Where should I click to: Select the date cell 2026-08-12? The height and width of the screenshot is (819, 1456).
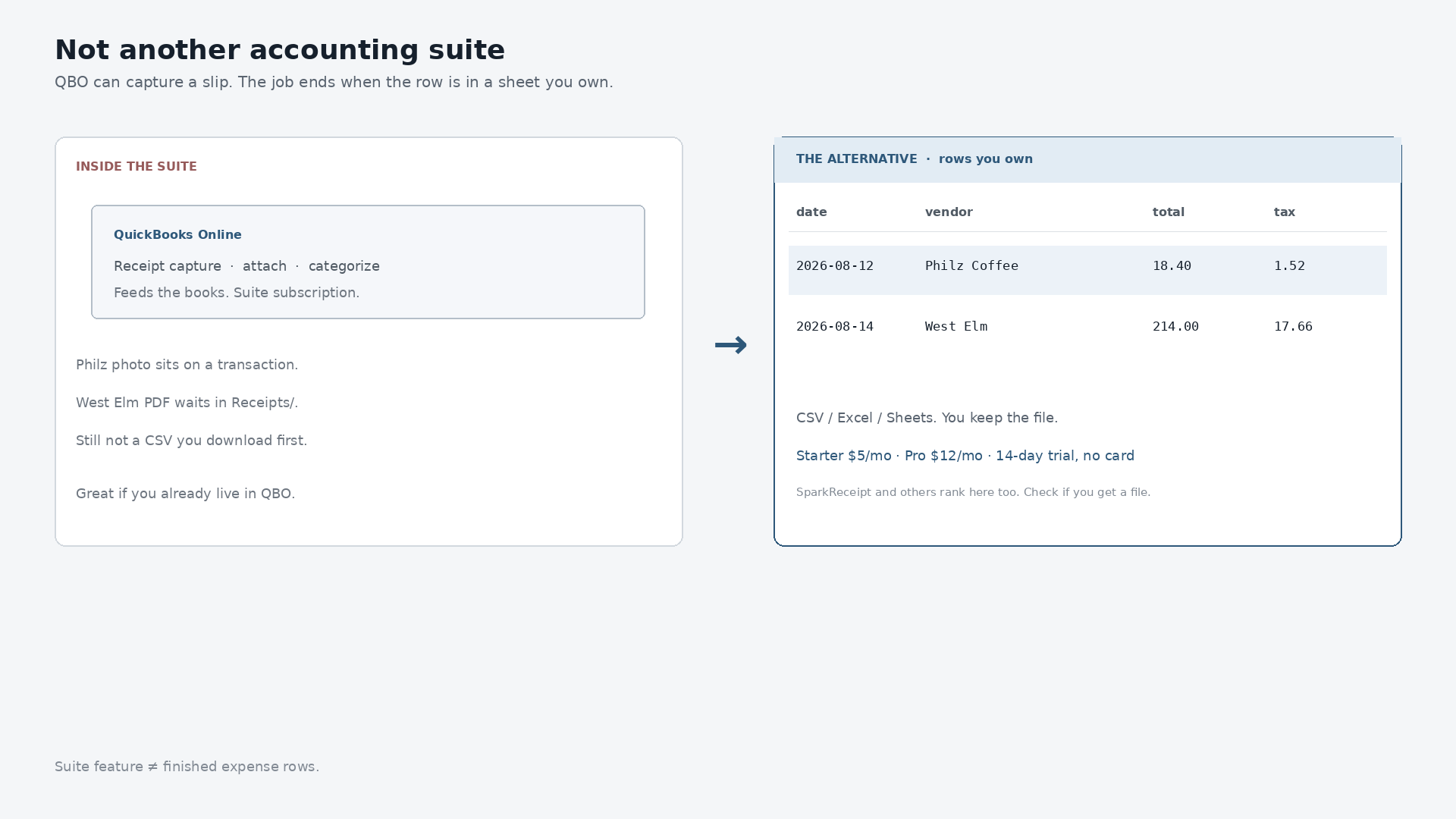pyautogui.click(x=835, y=266)
